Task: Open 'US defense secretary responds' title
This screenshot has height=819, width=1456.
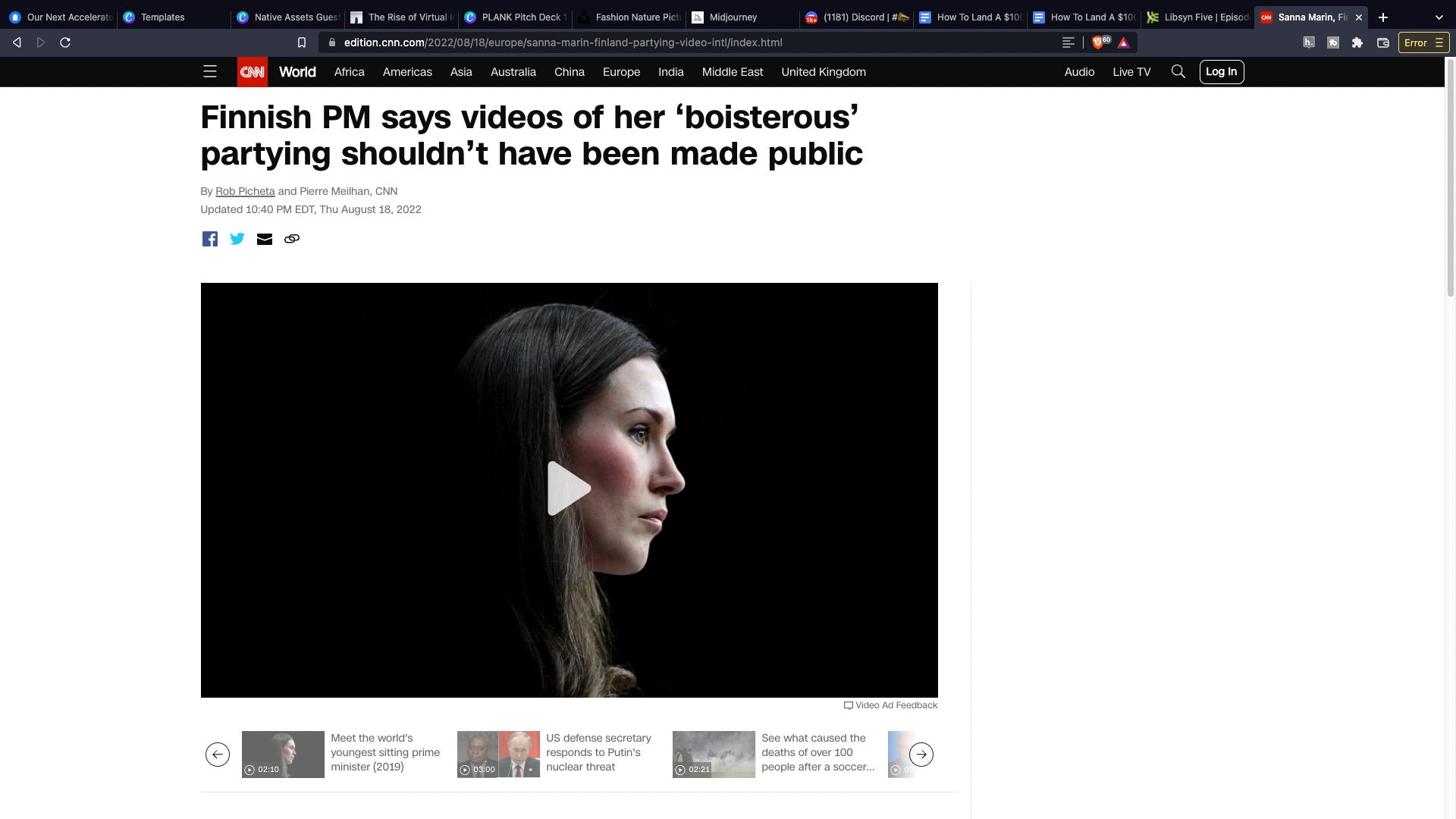Action: pos(598,752)
